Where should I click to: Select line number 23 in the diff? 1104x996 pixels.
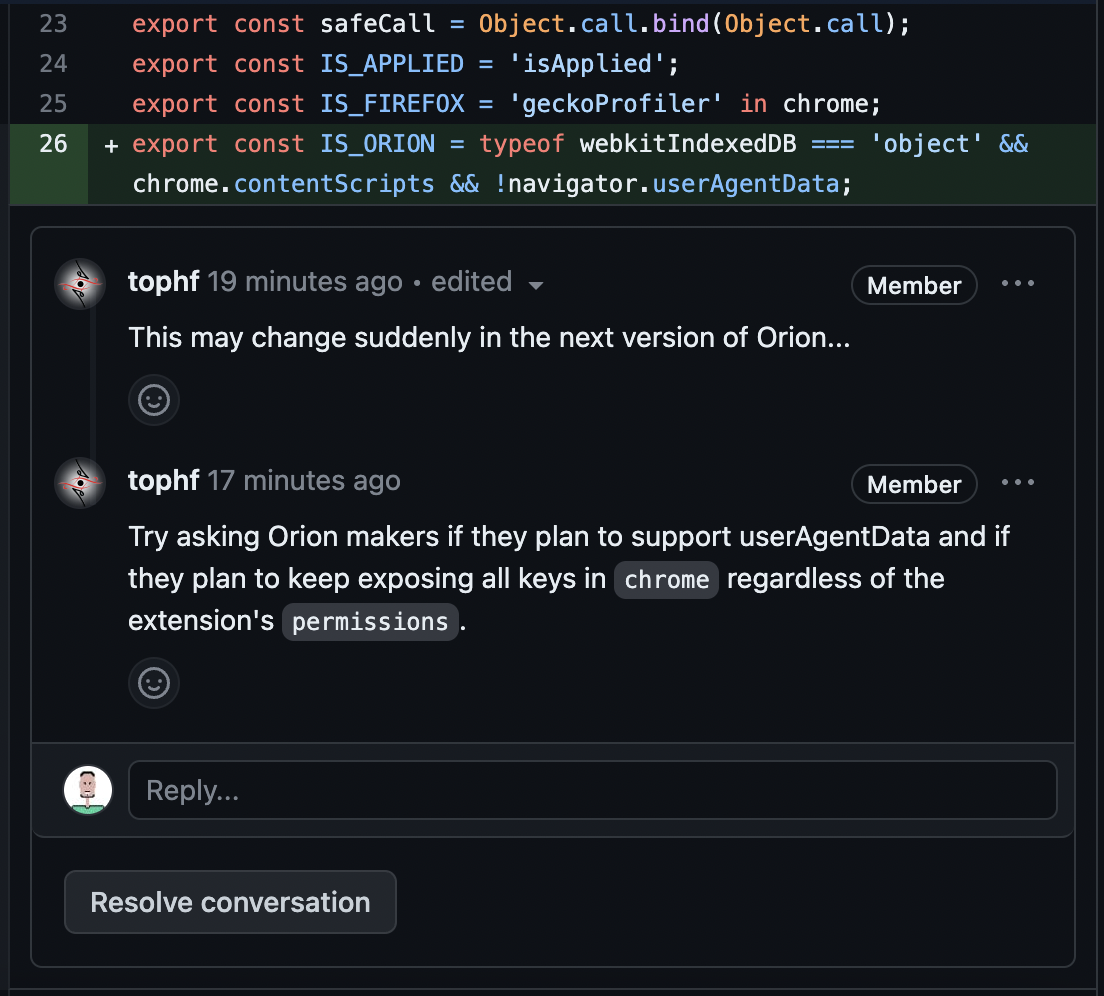pyautogui.click(x=53, y=24)
